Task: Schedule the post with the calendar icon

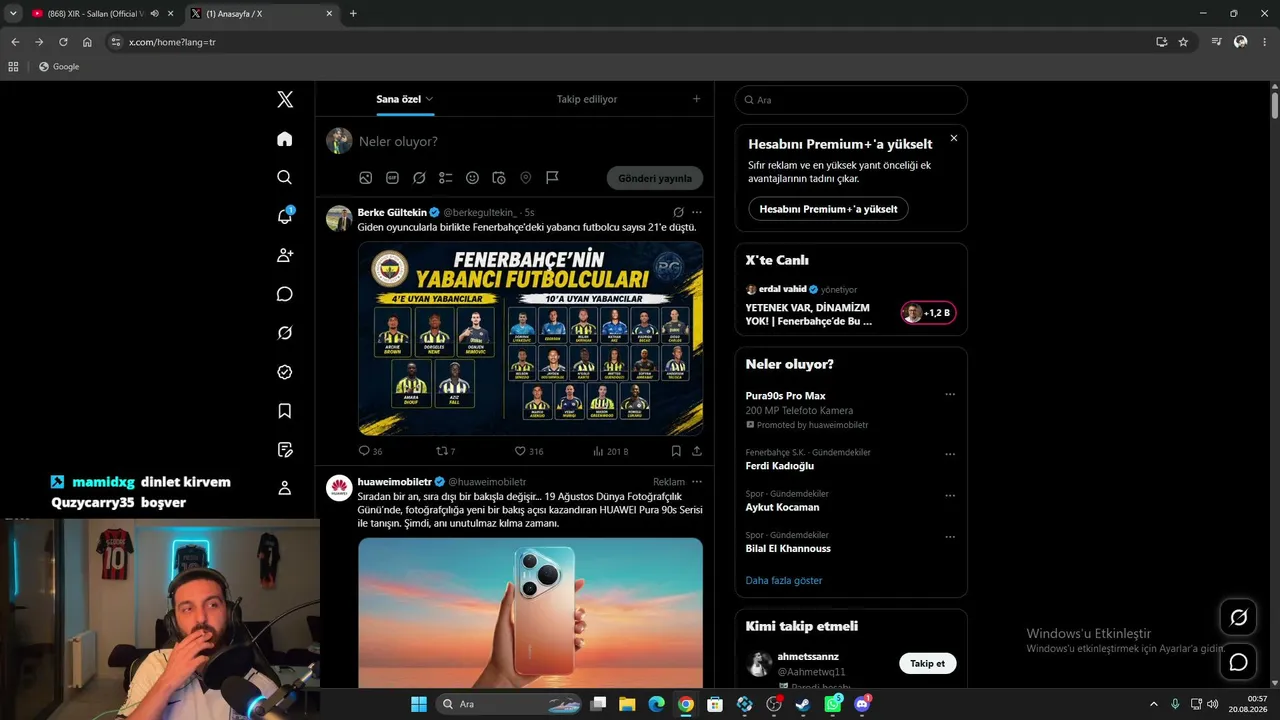Action: (499, 178)
